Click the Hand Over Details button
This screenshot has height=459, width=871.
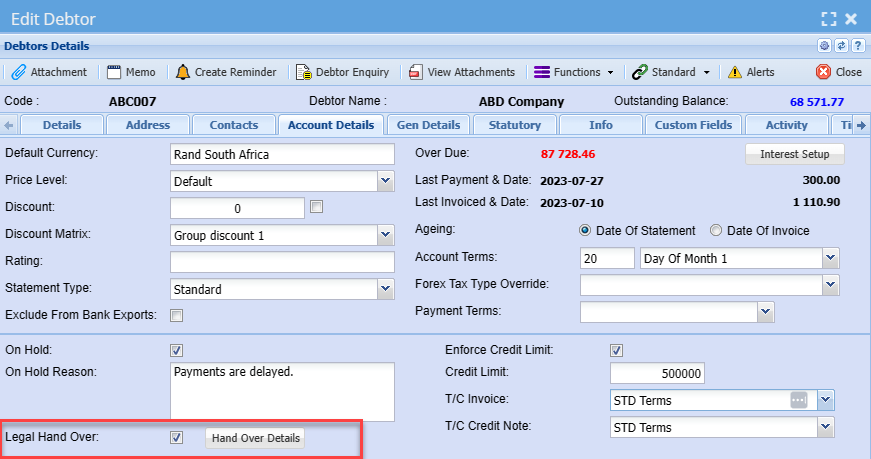point(256,438)
